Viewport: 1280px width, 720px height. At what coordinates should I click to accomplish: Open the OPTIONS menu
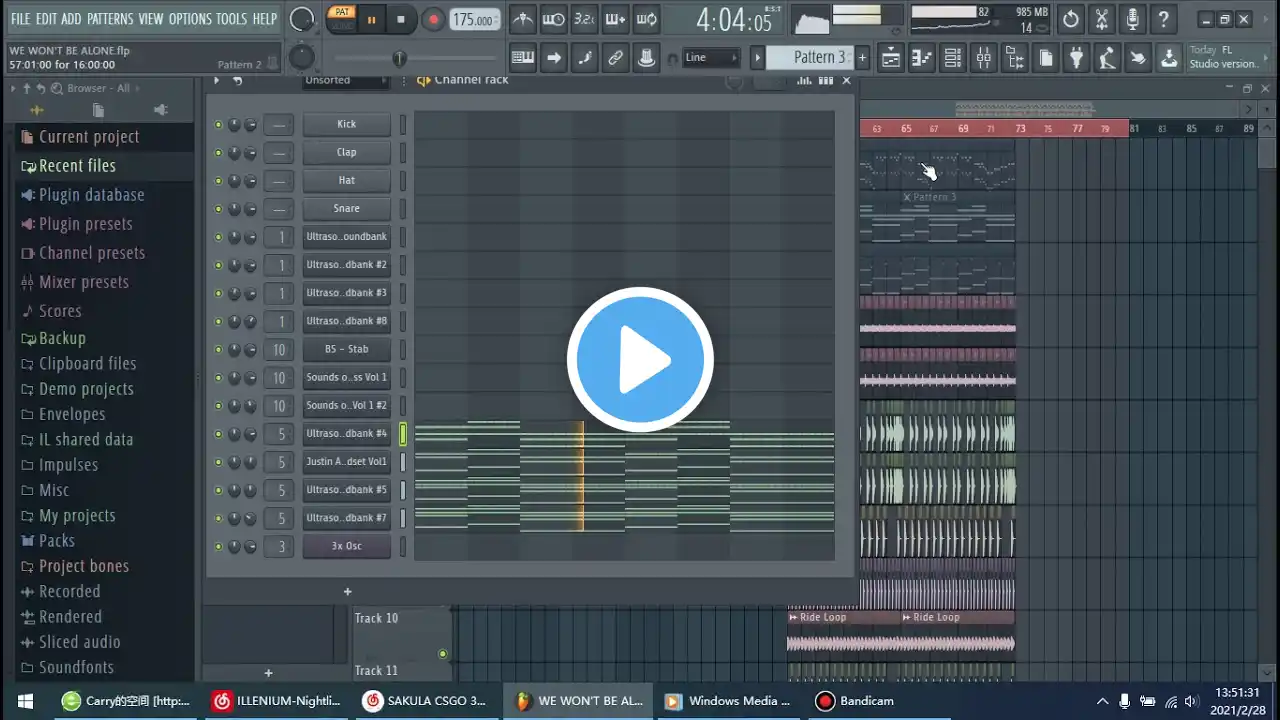point(190,19)
